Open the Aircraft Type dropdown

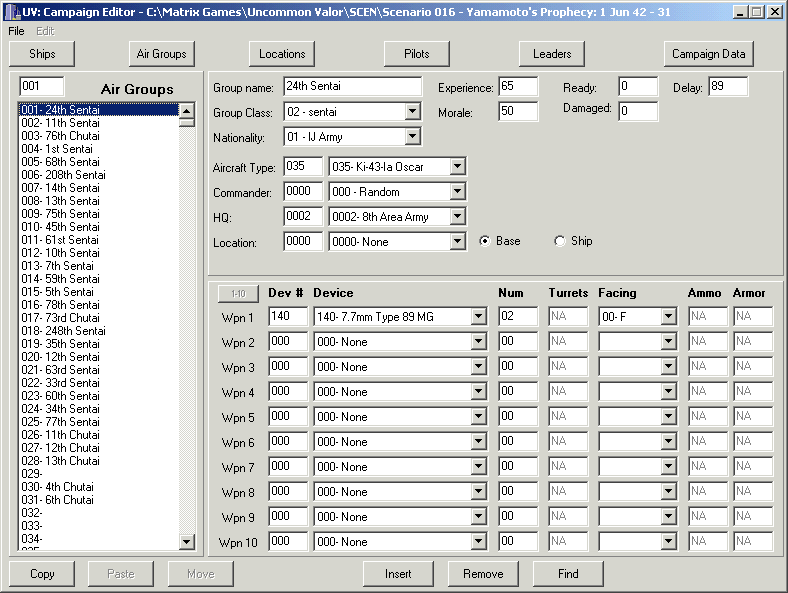[x=457, y=166]
